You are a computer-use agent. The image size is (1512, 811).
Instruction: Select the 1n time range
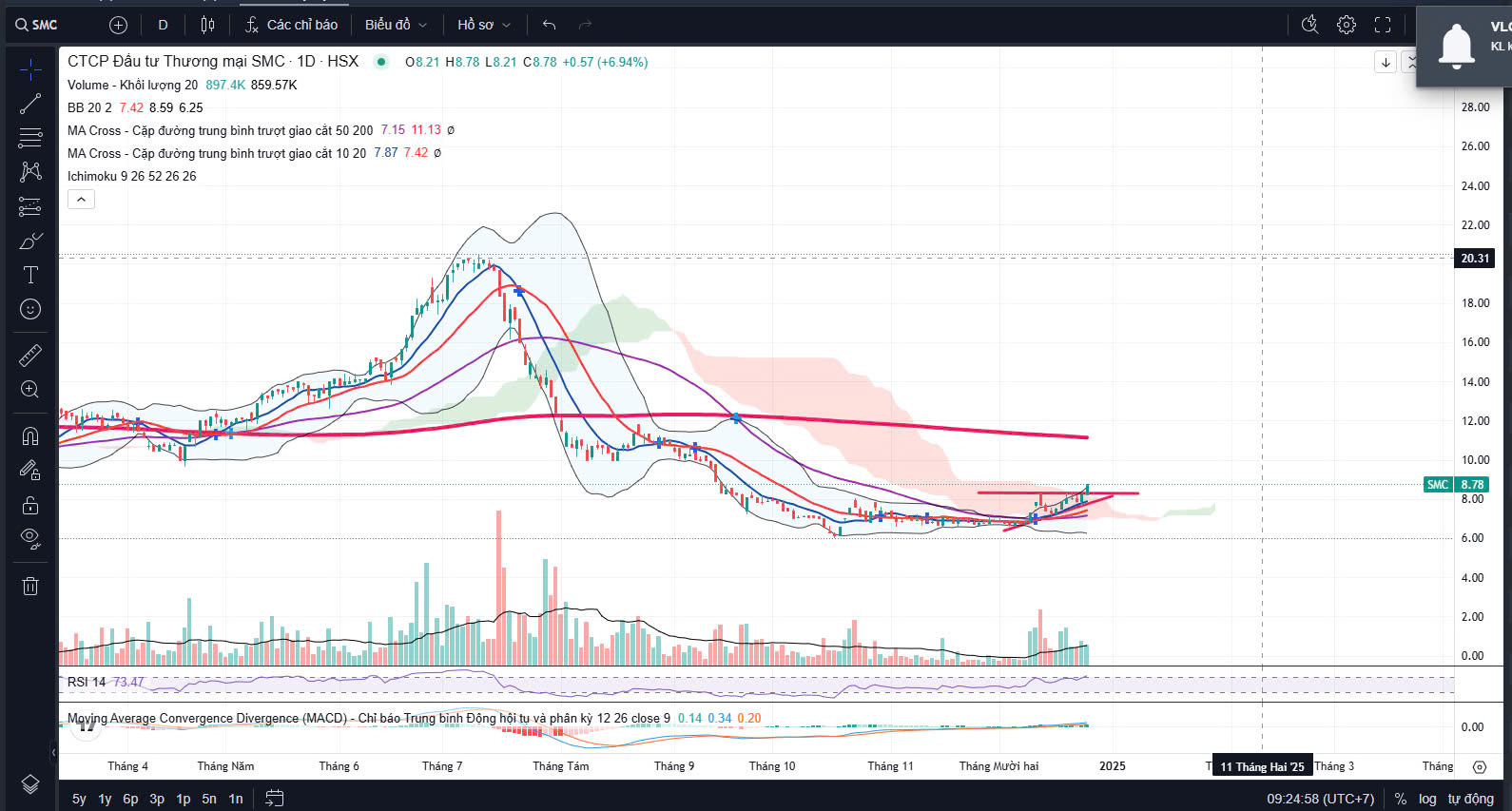pos(236,799)
